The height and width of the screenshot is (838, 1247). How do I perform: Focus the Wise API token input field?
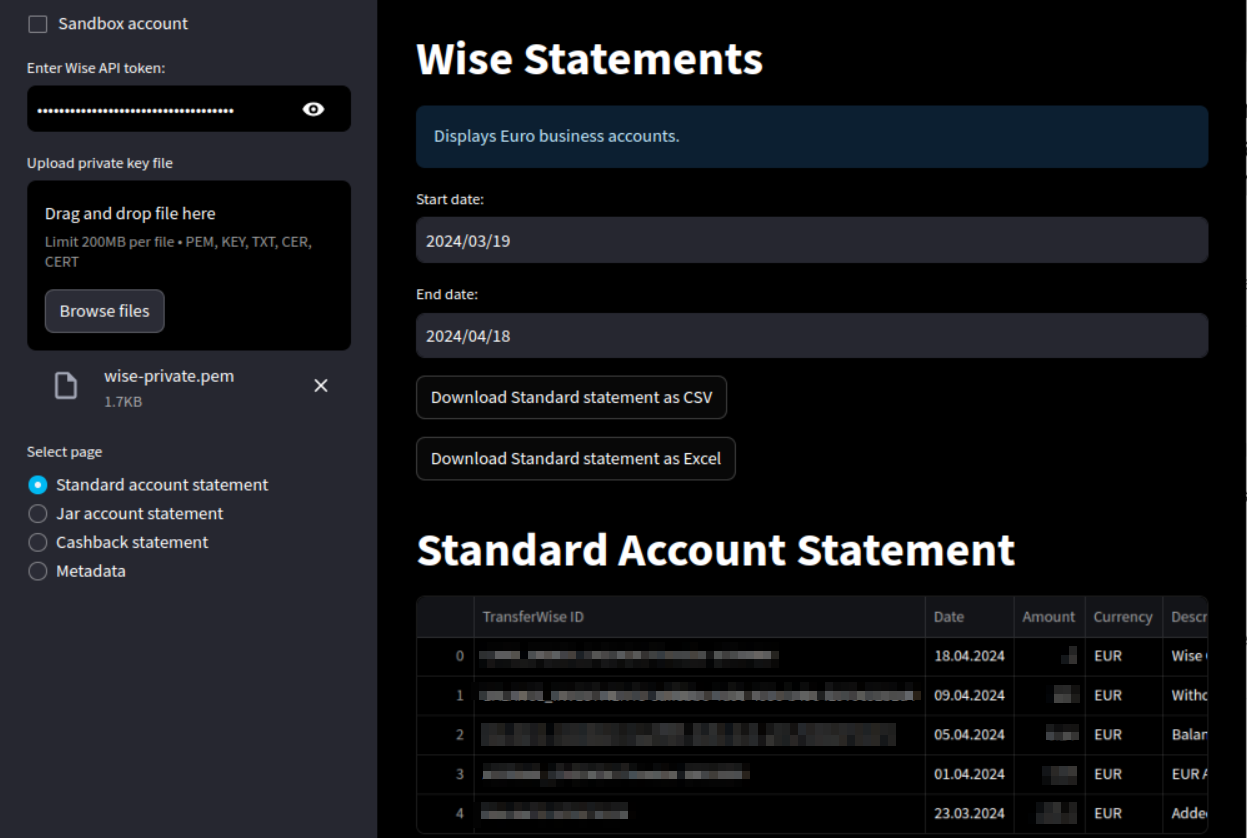[160, 109]
